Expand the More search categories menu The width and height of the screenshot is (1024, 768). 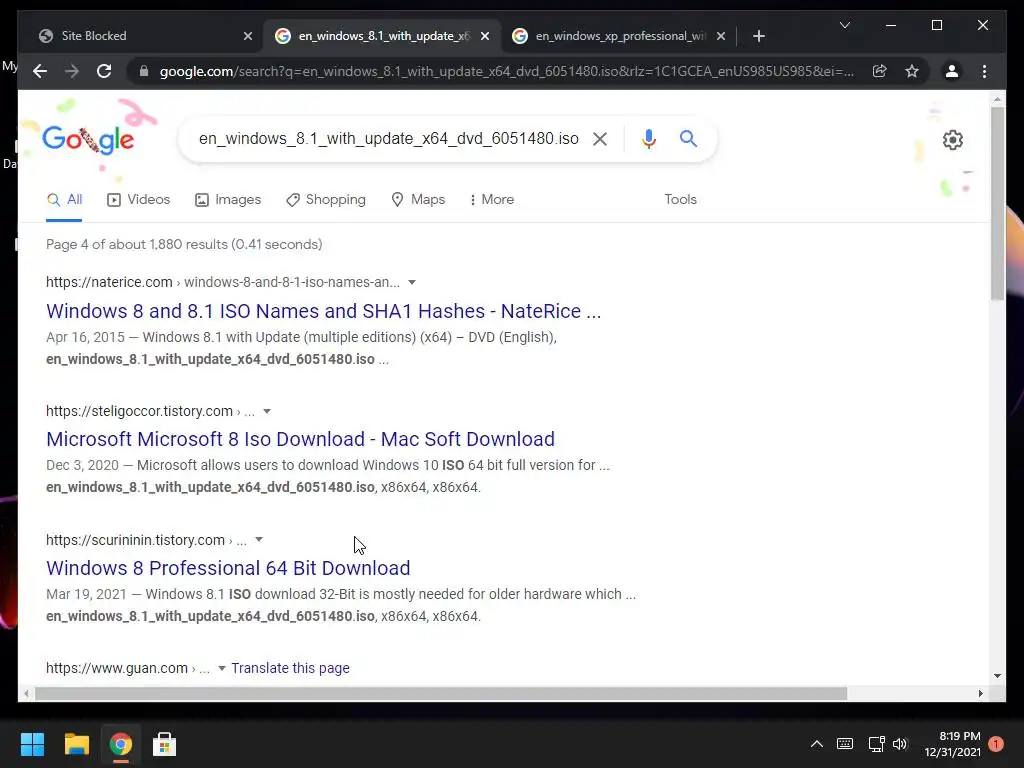[x=492, y=199]
